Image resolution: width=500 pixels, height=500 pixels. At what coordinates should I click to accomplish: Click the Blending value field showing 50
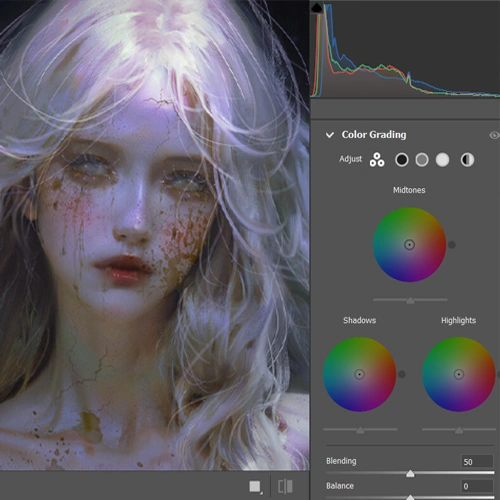tap(477, 461)
